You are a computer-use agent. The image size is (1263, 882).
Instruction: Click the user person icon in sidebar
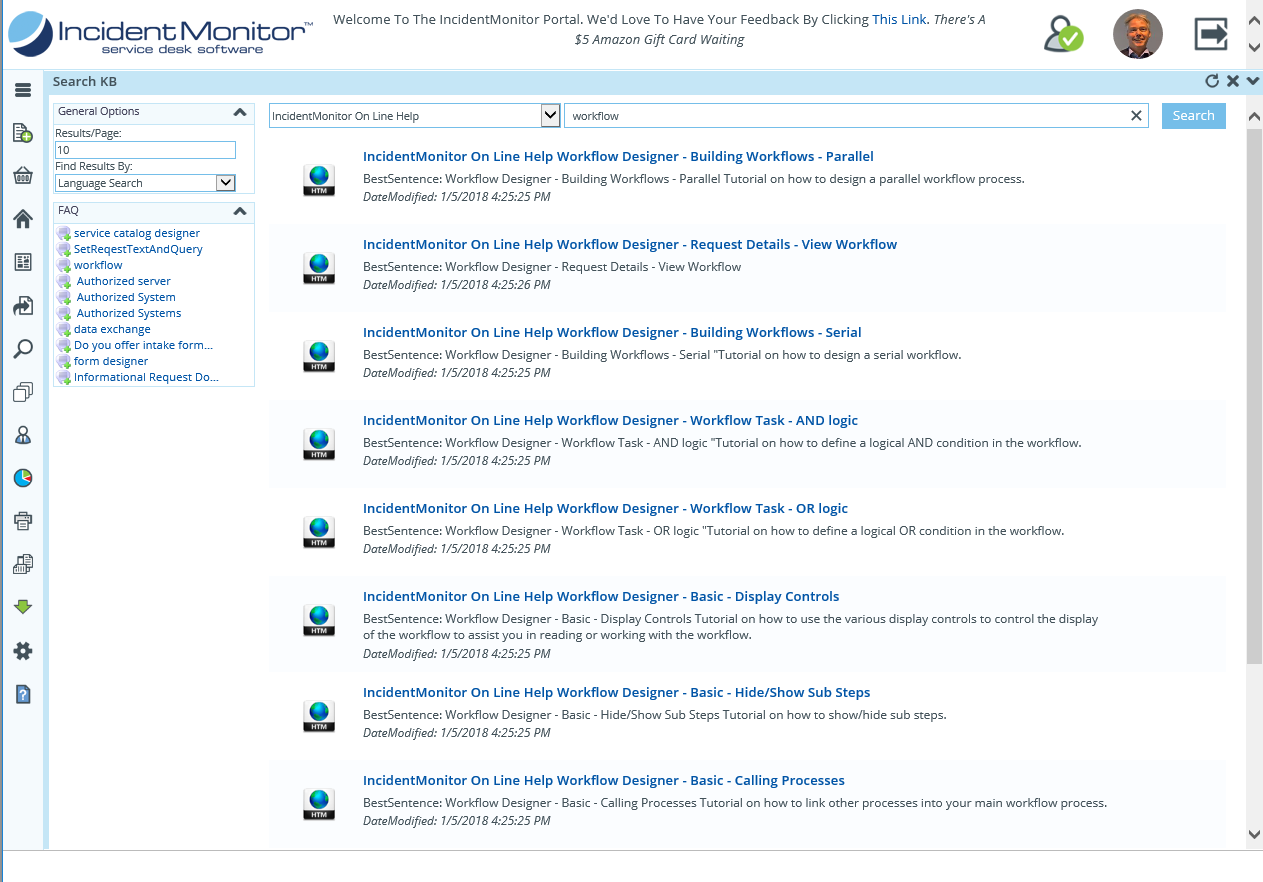click(x=22, y=435)
